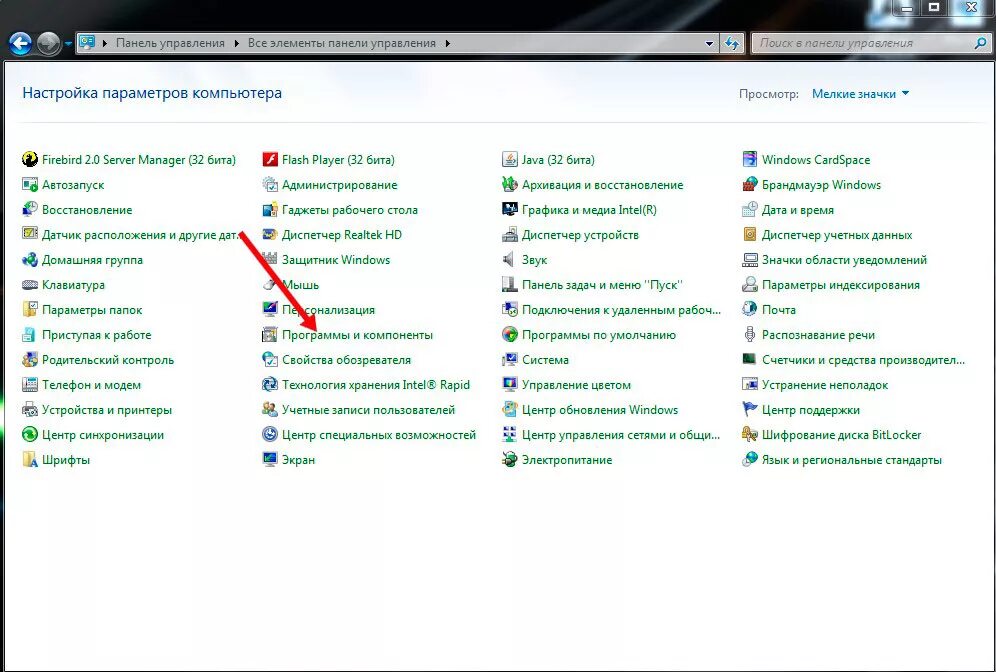Open the Электропитание icon
The height and width of the screenshot is (672, 996).
coord(509,459)
